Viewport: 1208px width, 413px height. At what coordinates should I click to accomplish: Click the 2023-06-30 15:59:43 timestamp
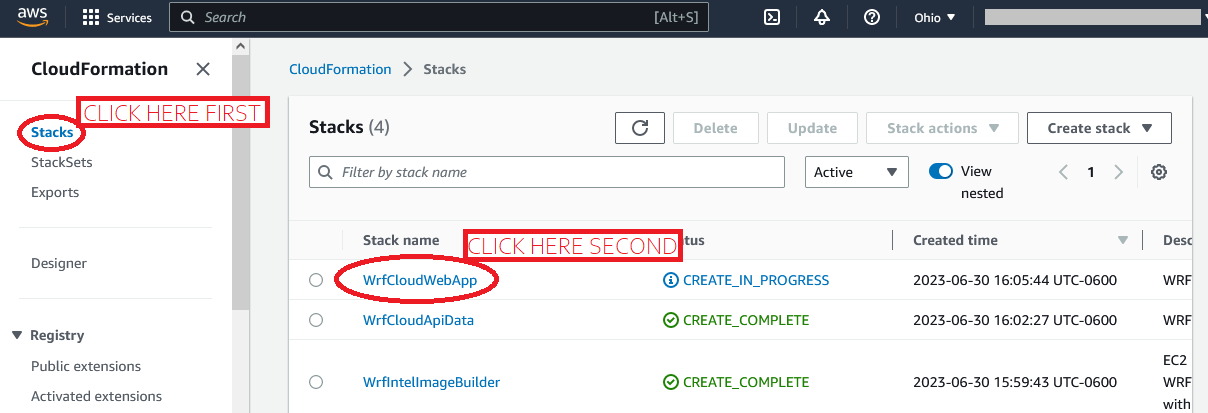(1015, 382)
